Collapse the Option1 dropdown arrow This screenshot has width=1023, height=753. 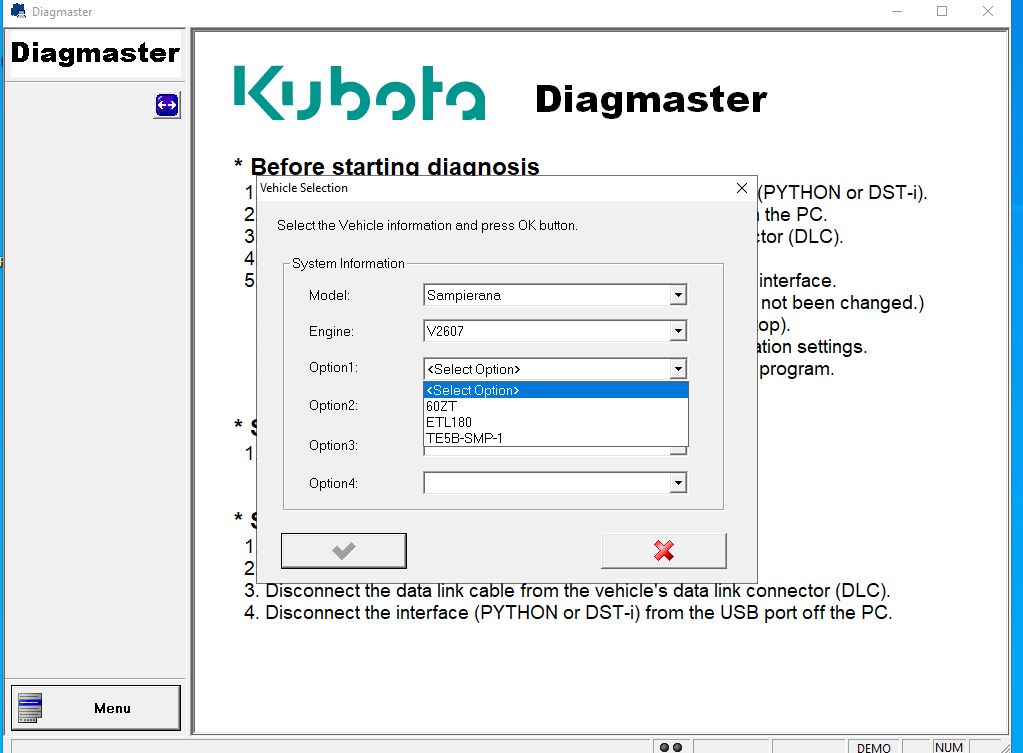pos(679,369)
